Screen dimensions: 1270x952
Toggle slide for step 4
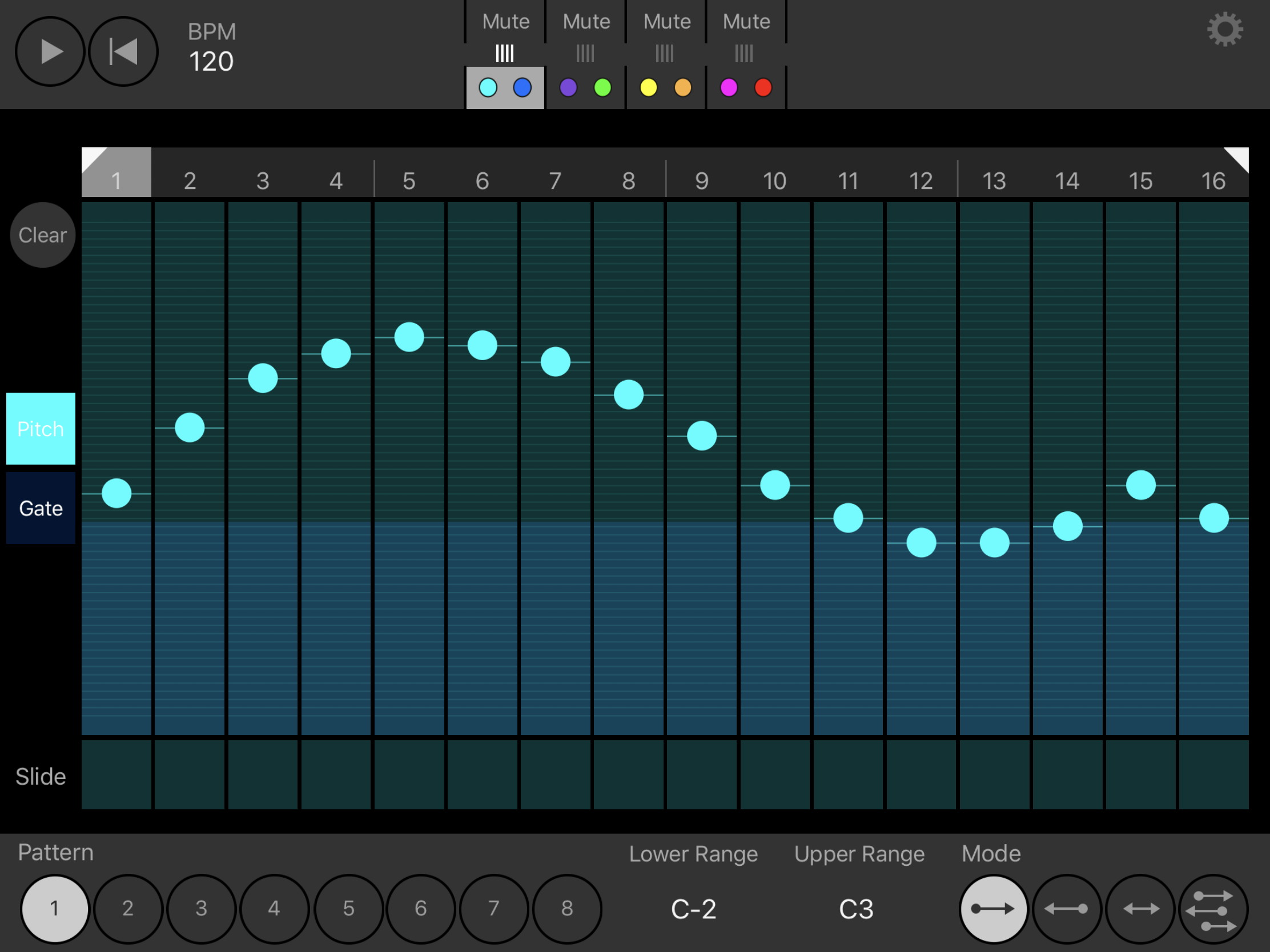point(336,774)
